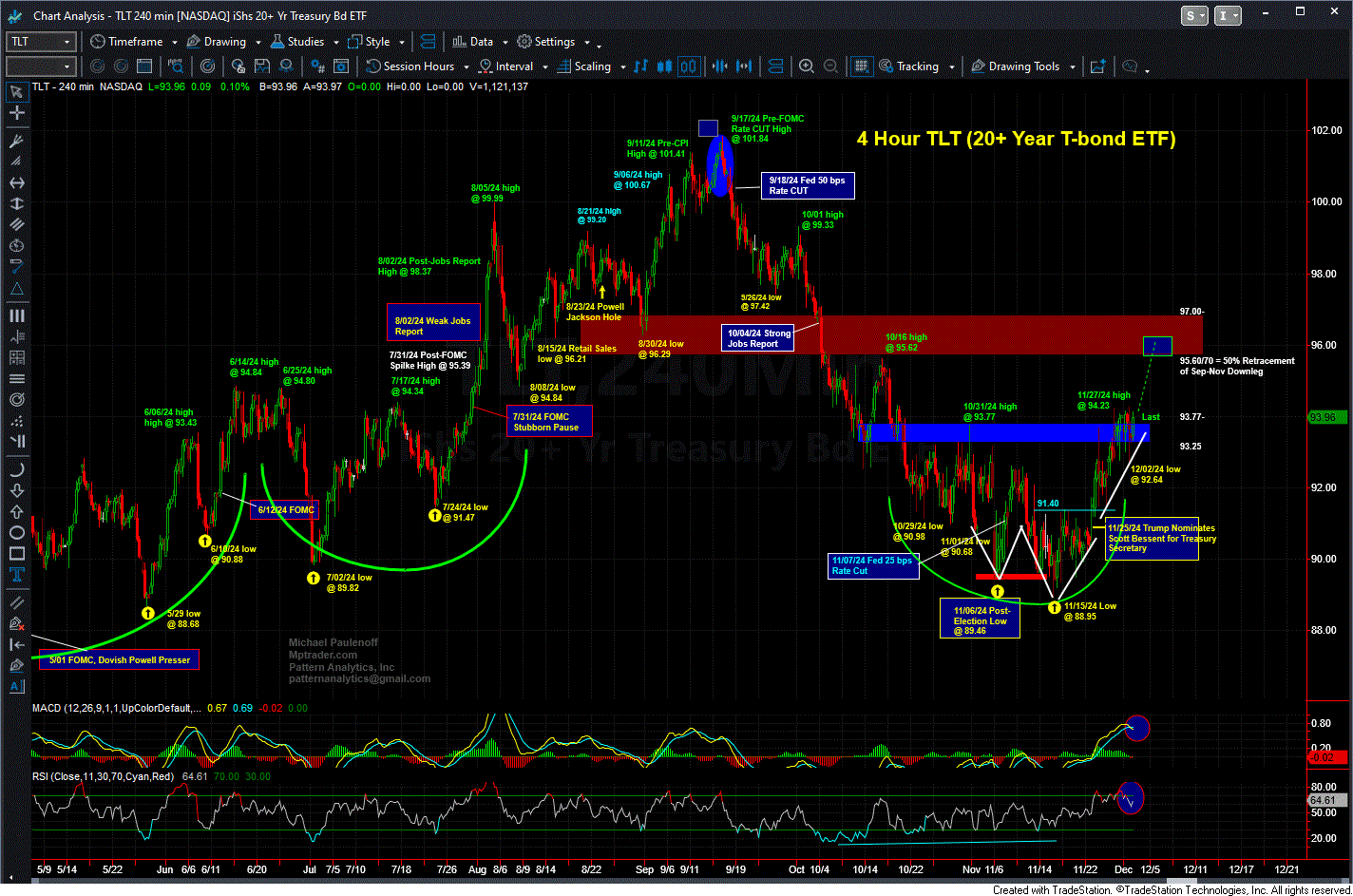This screenshot has width=1353, height=896.
Task: Toggle the bar spacing increase icon
Action: point(744,67)
